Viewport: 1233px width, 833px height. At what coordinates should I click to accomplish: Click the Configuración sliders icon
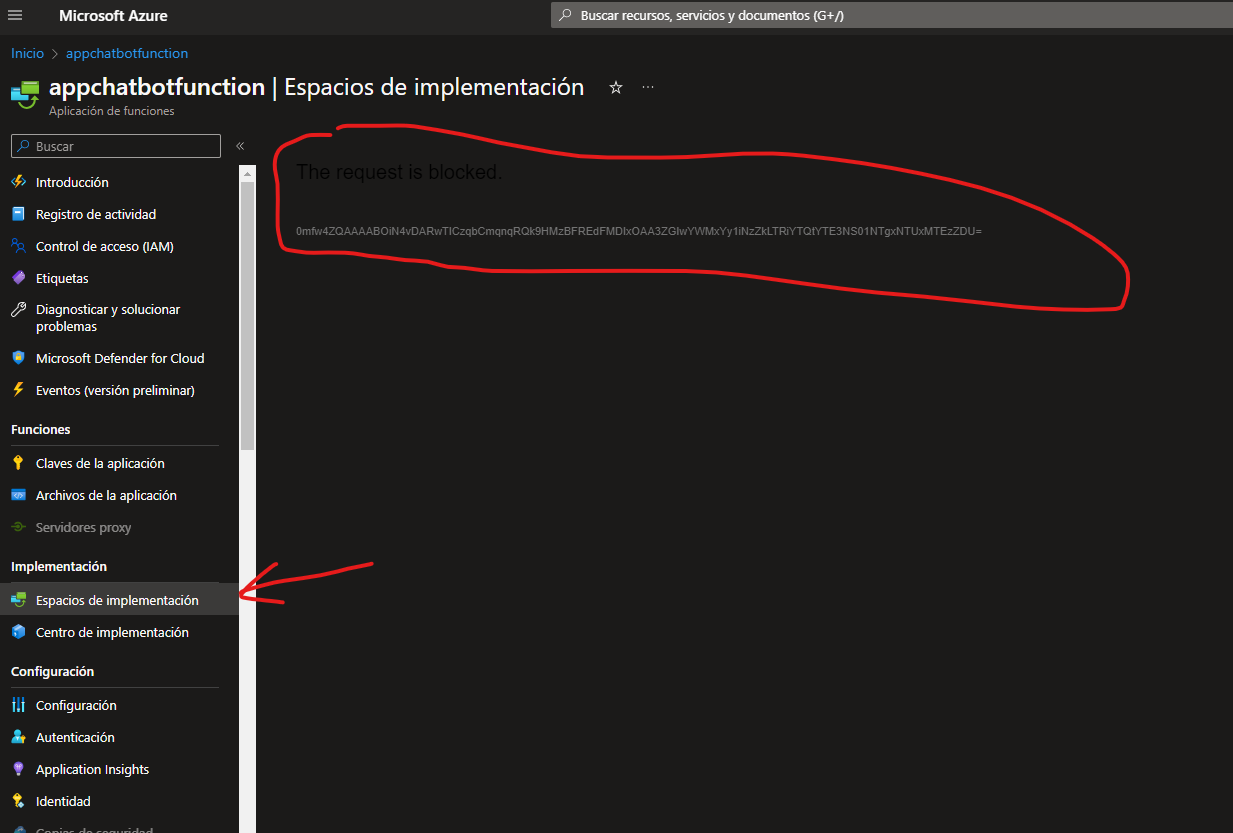click(18, 705)
